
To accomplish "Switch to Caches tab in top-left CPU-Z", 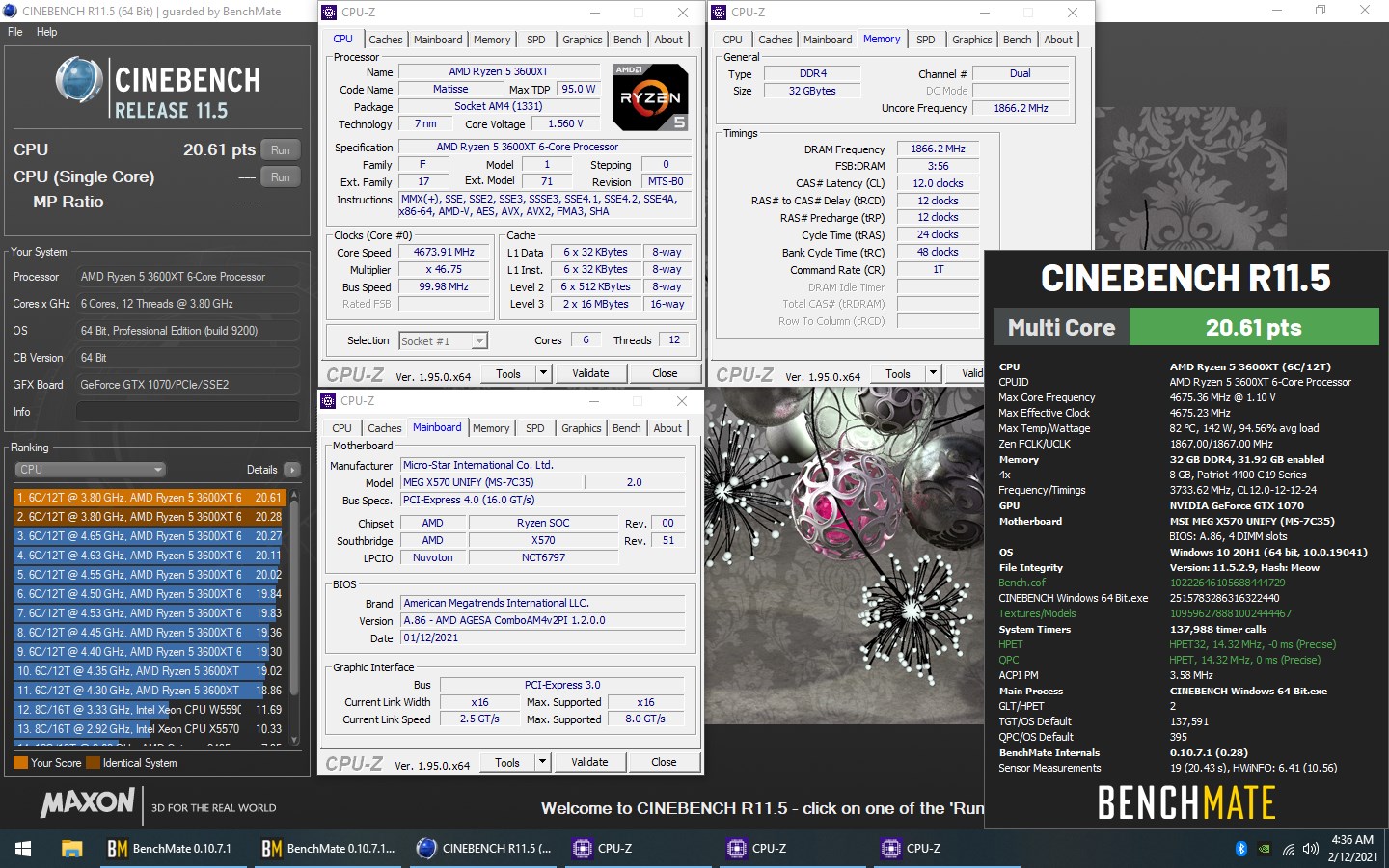I will 386,40.
